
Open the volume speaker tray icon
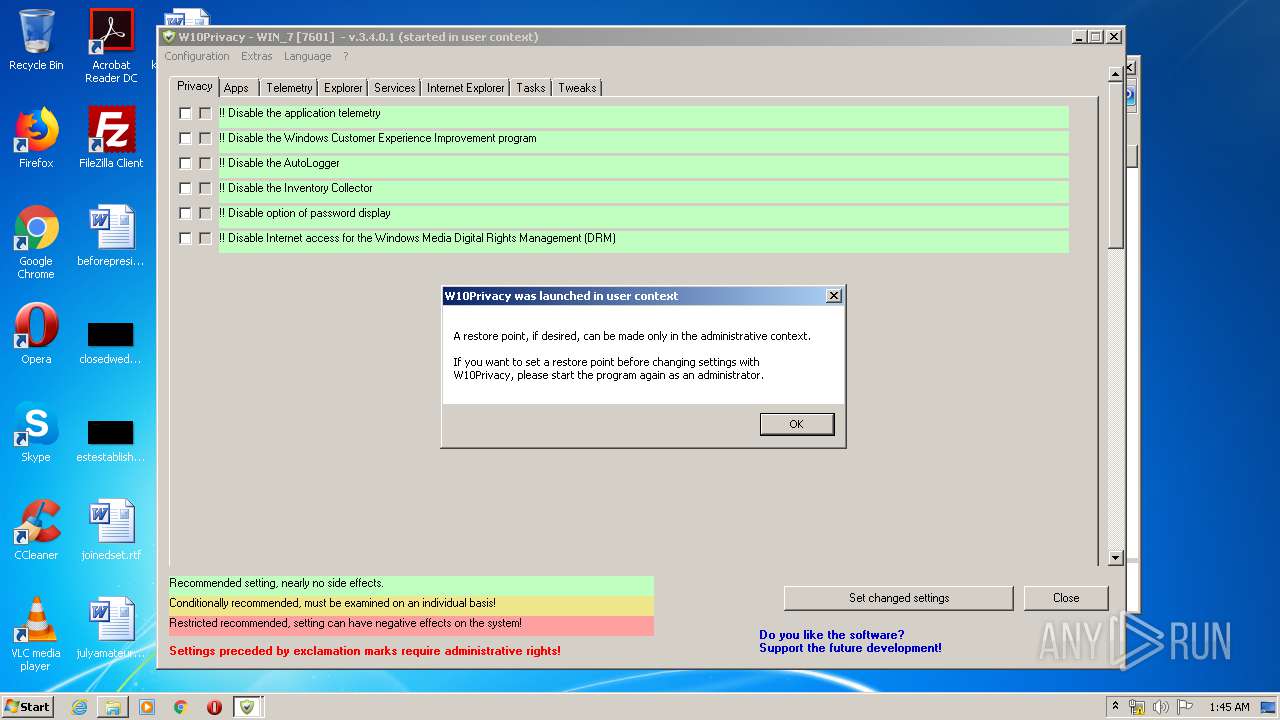1161,707
